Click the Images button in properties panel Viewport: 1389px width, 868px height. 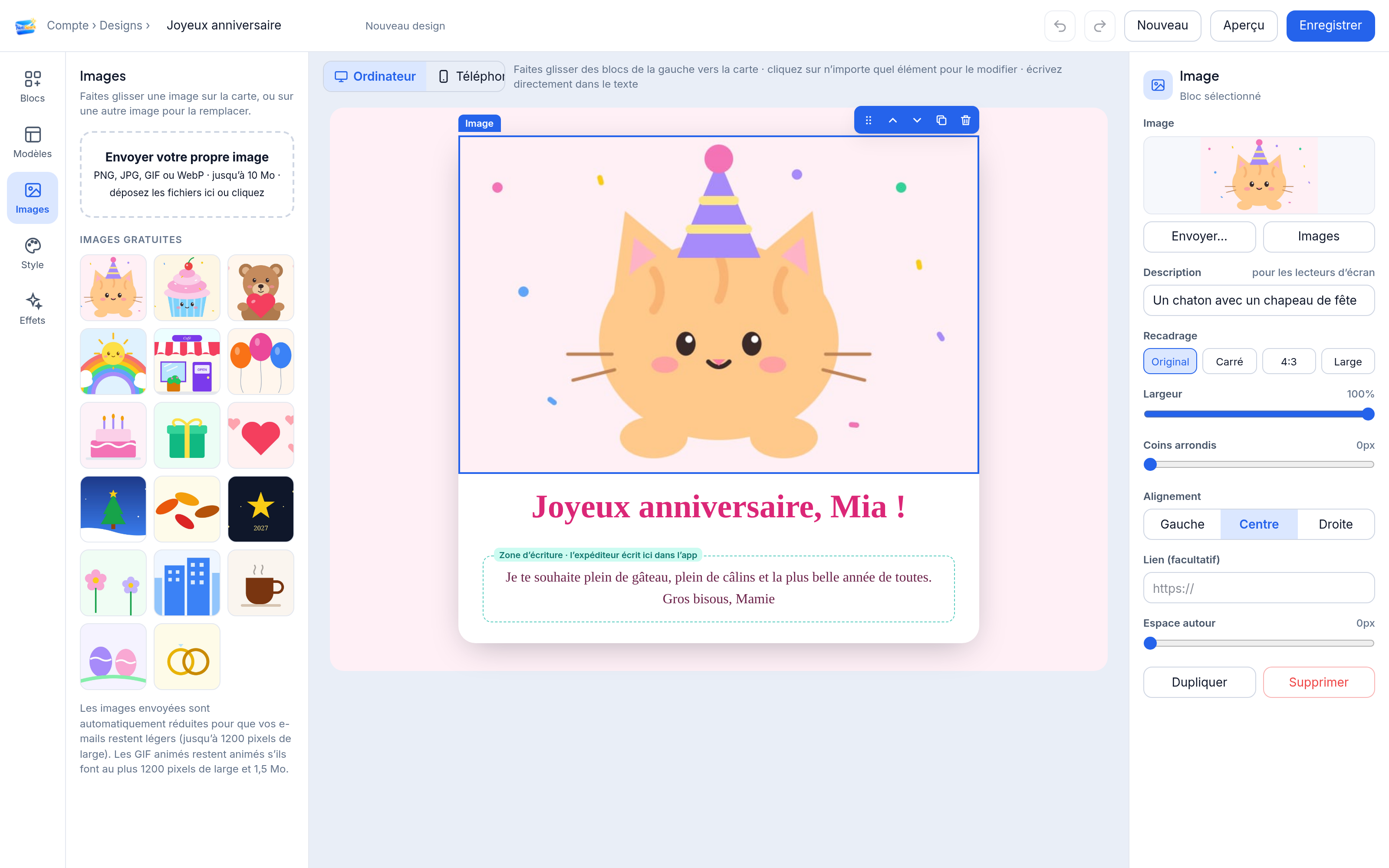[x=1318, y=237]
